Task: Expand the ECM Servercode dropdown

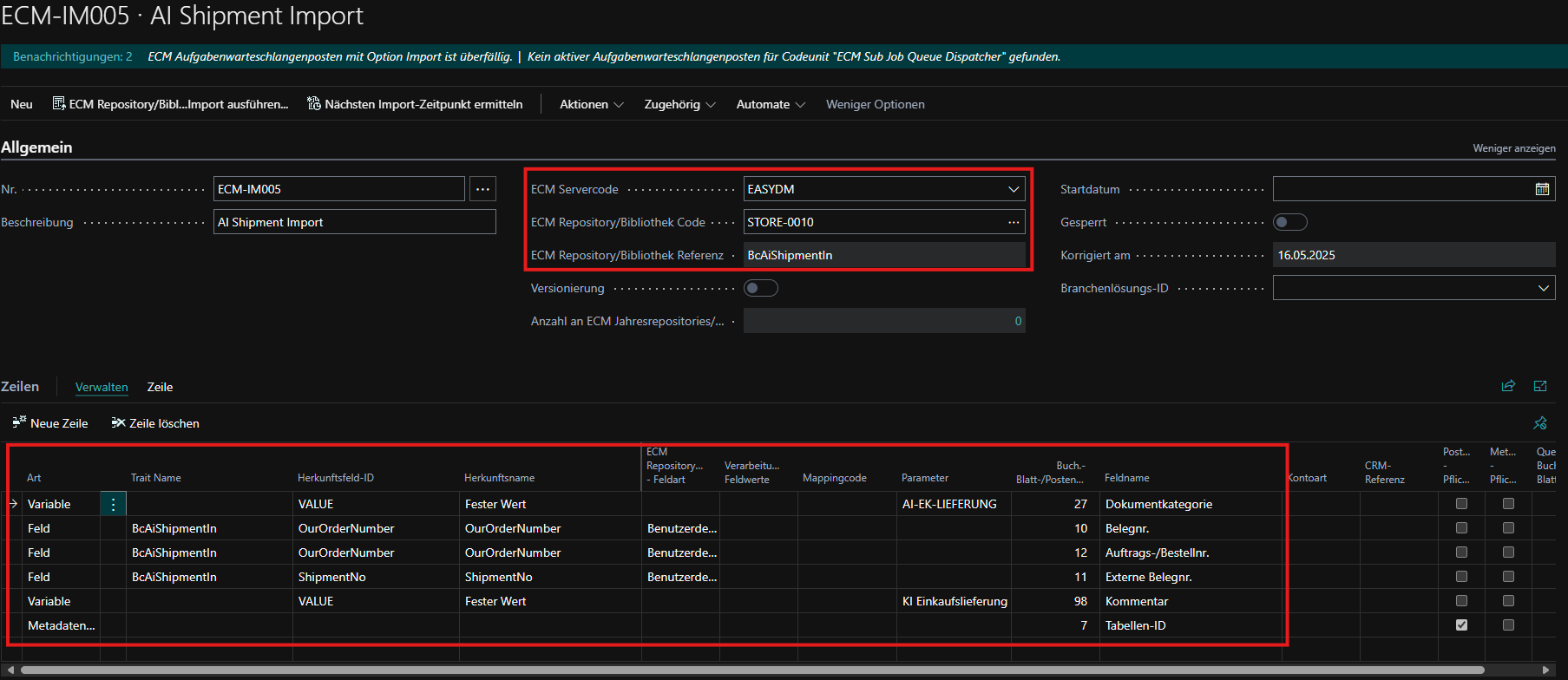Action: coord(1013,189)
